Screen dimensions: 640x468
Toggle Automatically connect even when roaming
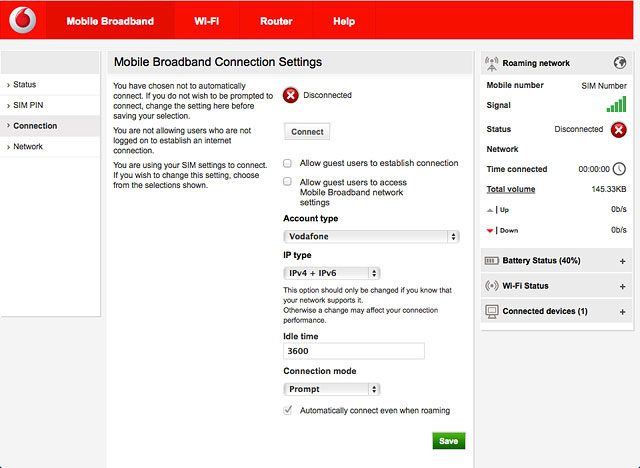[288, 410]
